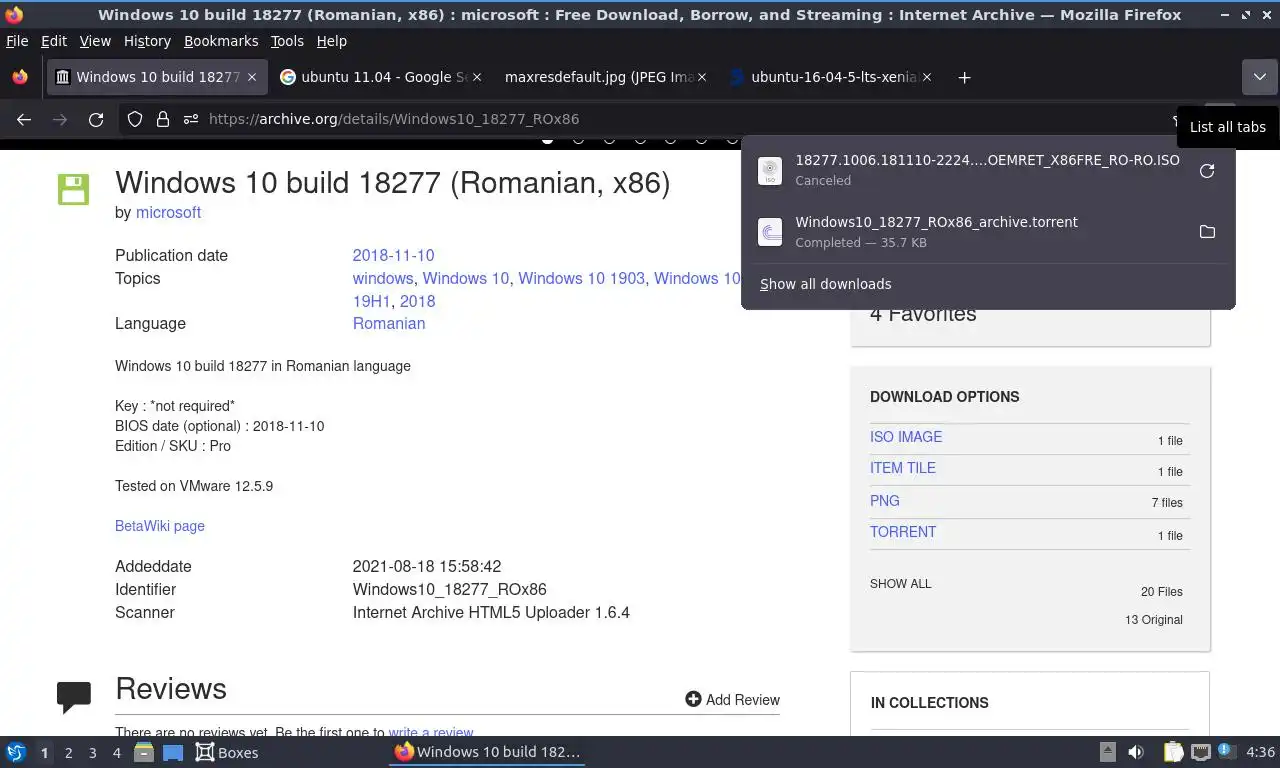Open the Windows 10 1903 topic link

(581, 278)
